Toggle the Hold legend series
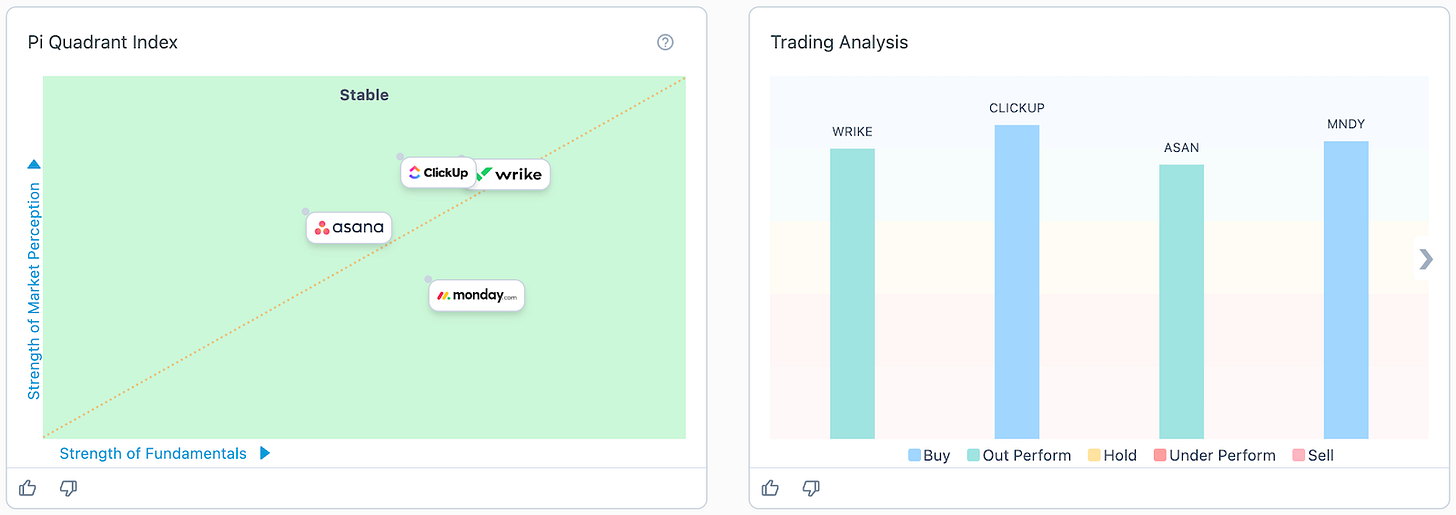 [x=1112, y=455]
